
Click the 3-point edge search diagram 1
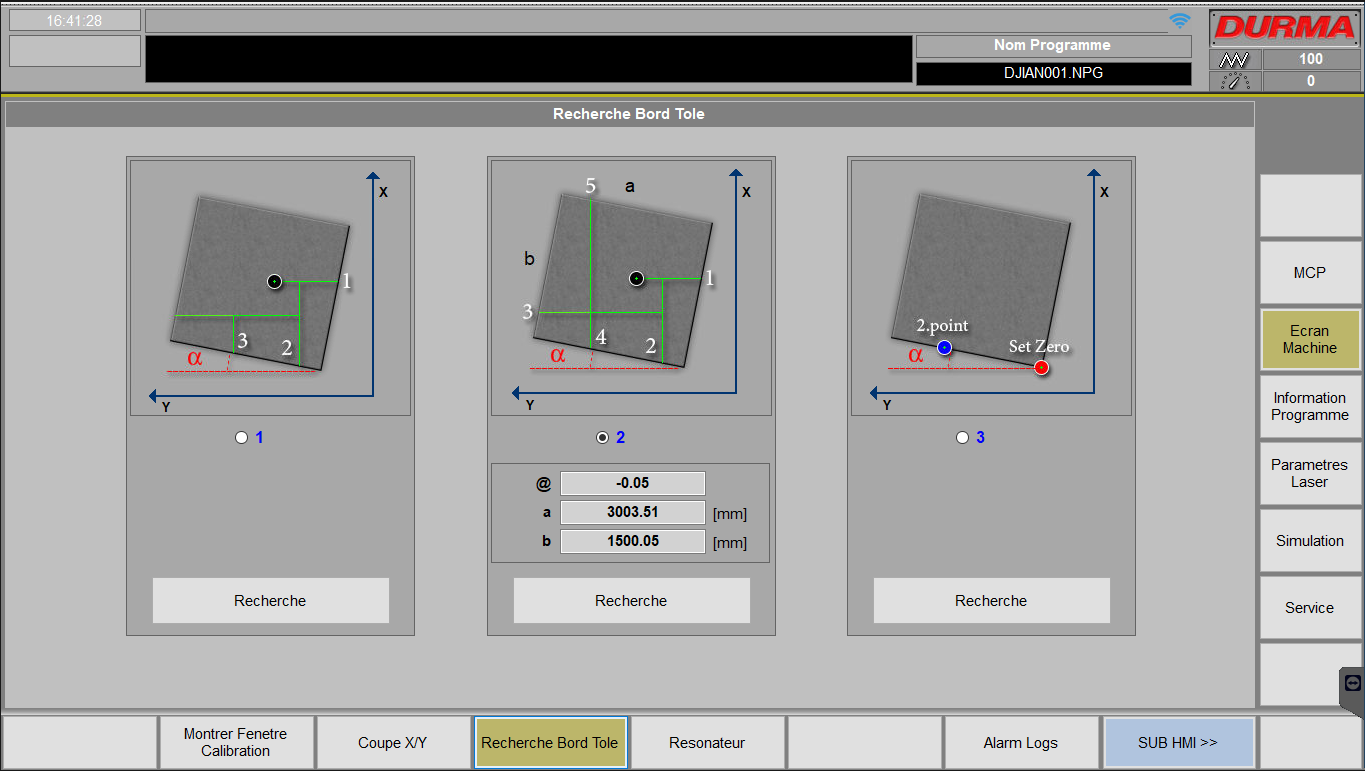pyautogui.click(x=270, y=287)
